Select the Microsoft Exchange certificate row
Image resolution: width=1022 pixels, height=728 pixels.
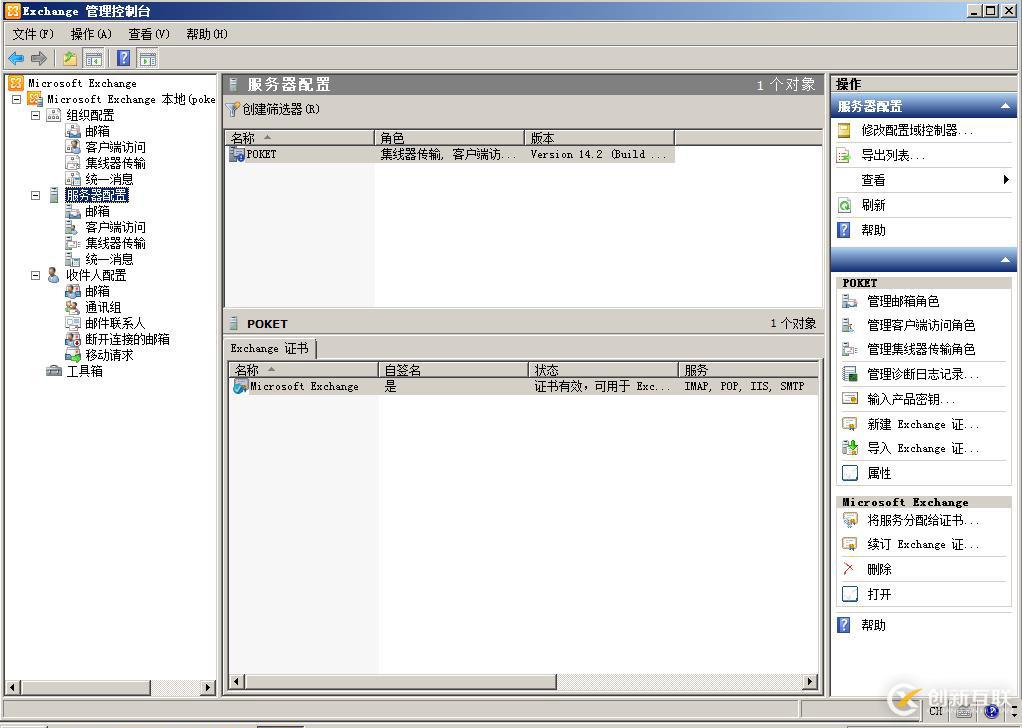click(x=523, y=386)
